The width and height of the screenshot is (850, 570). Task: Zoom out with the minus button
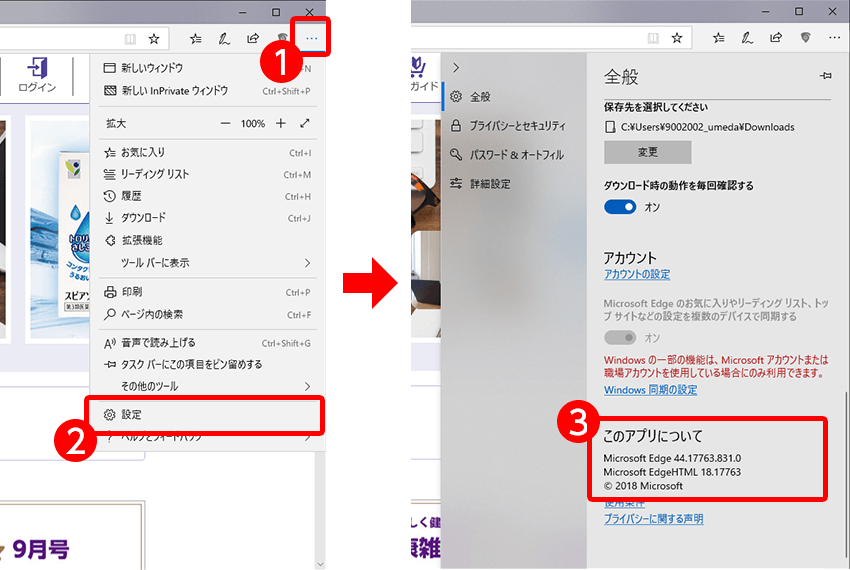pos(226,124)
